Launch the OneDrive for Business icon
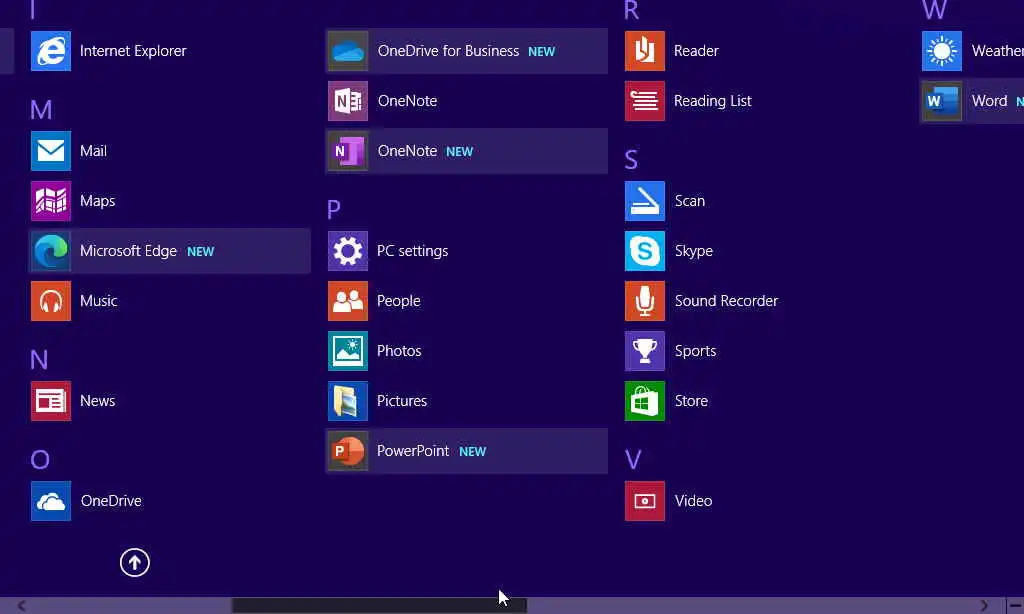1024x614 pixels. [348, 51]
